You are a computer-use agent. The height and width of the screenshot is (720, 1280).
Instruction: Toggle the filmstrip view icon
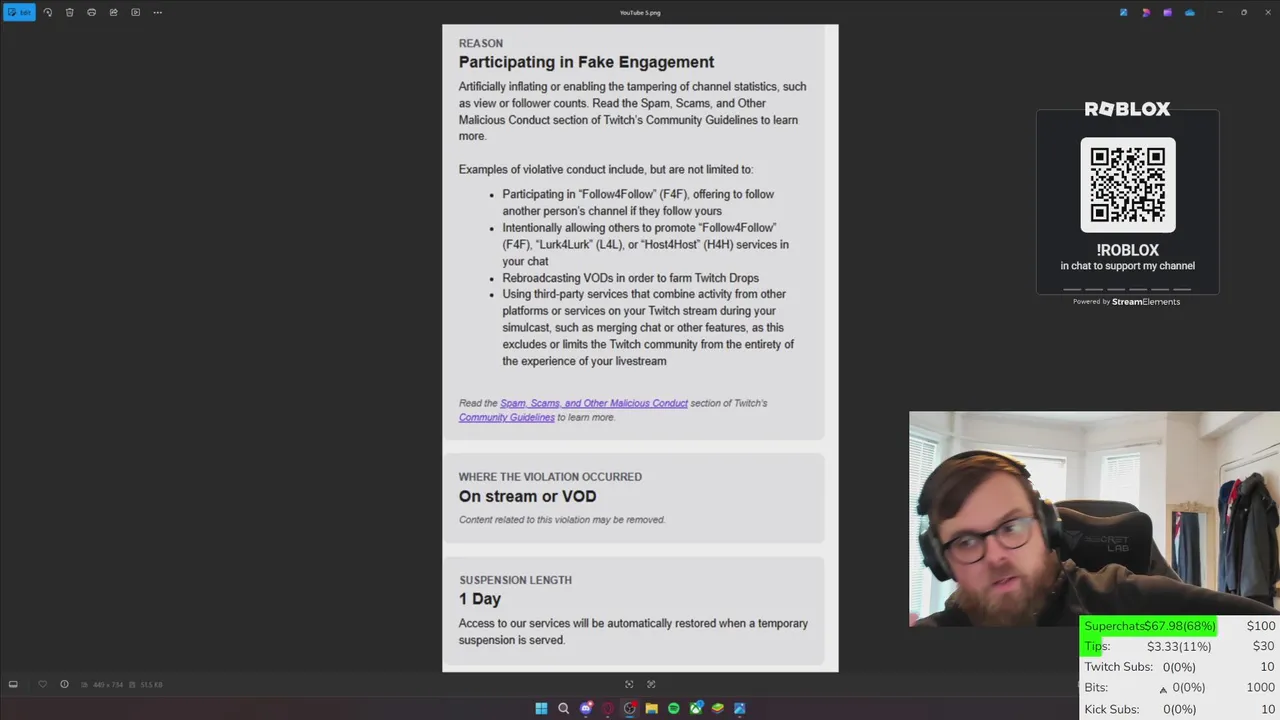(x=13, y=684)
